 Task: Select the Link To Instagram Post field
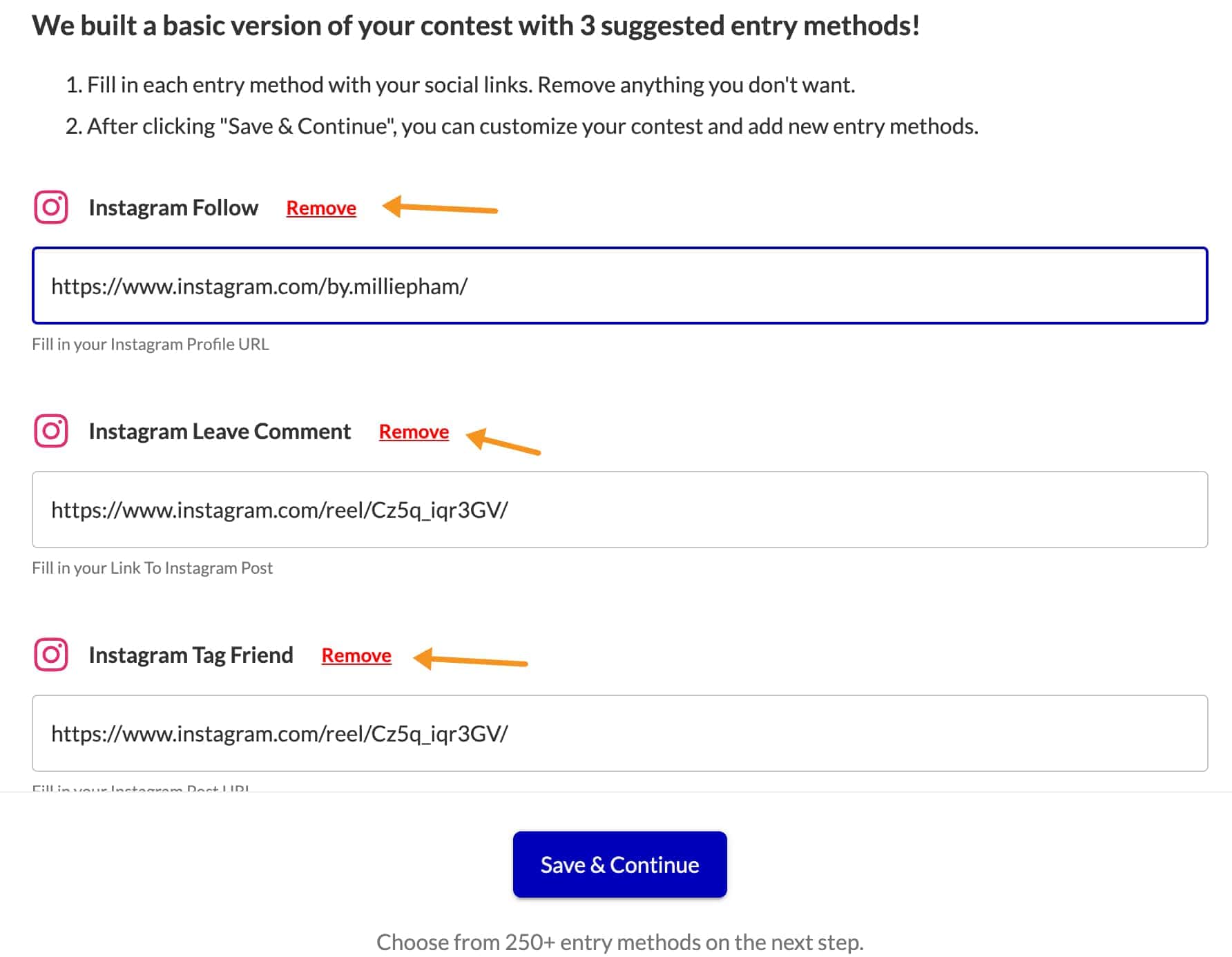point(615,510)
